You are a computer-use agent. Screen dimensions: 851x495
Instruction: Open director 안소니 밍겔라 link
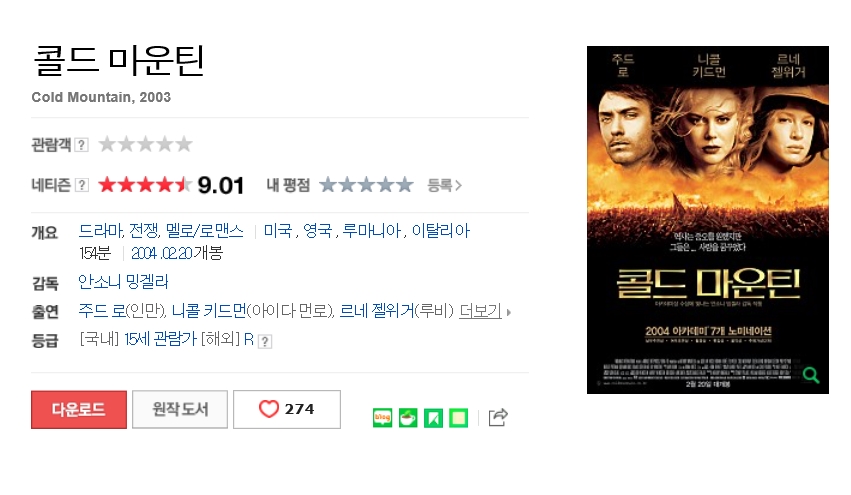click(123, 282)
